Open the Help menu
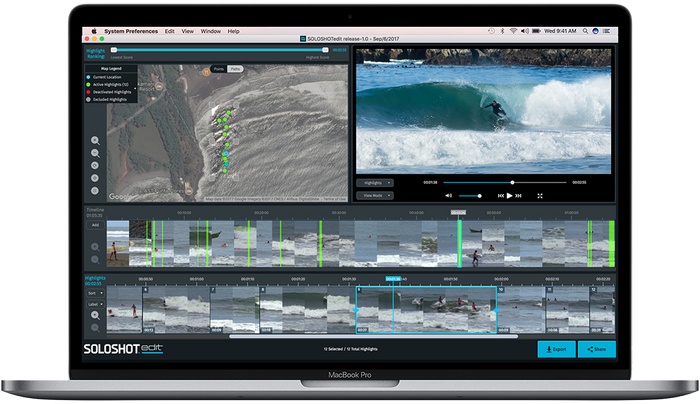The width and height of the screenshot is (700, 404). pos(233,31)
